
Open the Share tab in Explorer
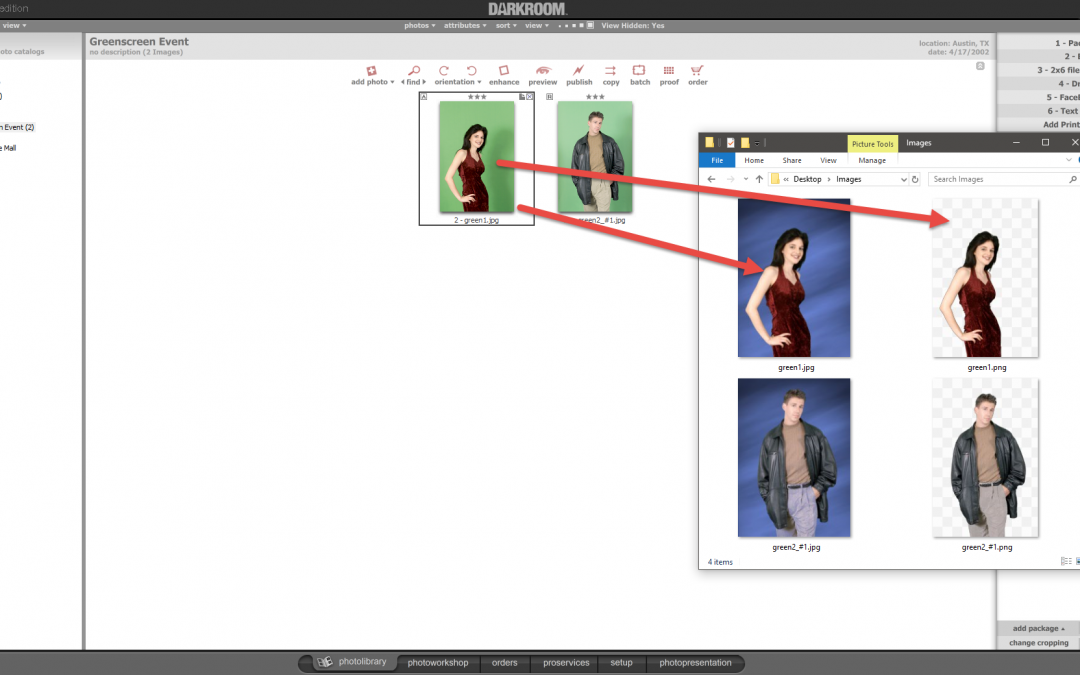pos(791,160)
